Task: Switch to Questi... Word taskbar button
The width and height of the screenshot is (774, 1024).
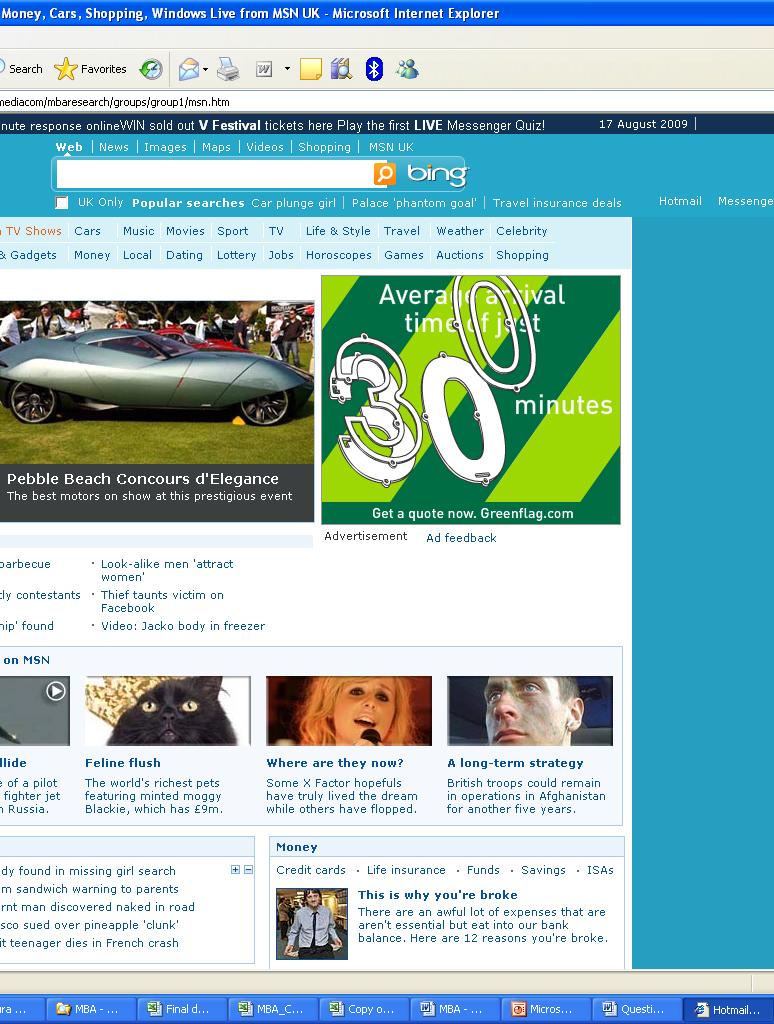Action: (636, 1010)
